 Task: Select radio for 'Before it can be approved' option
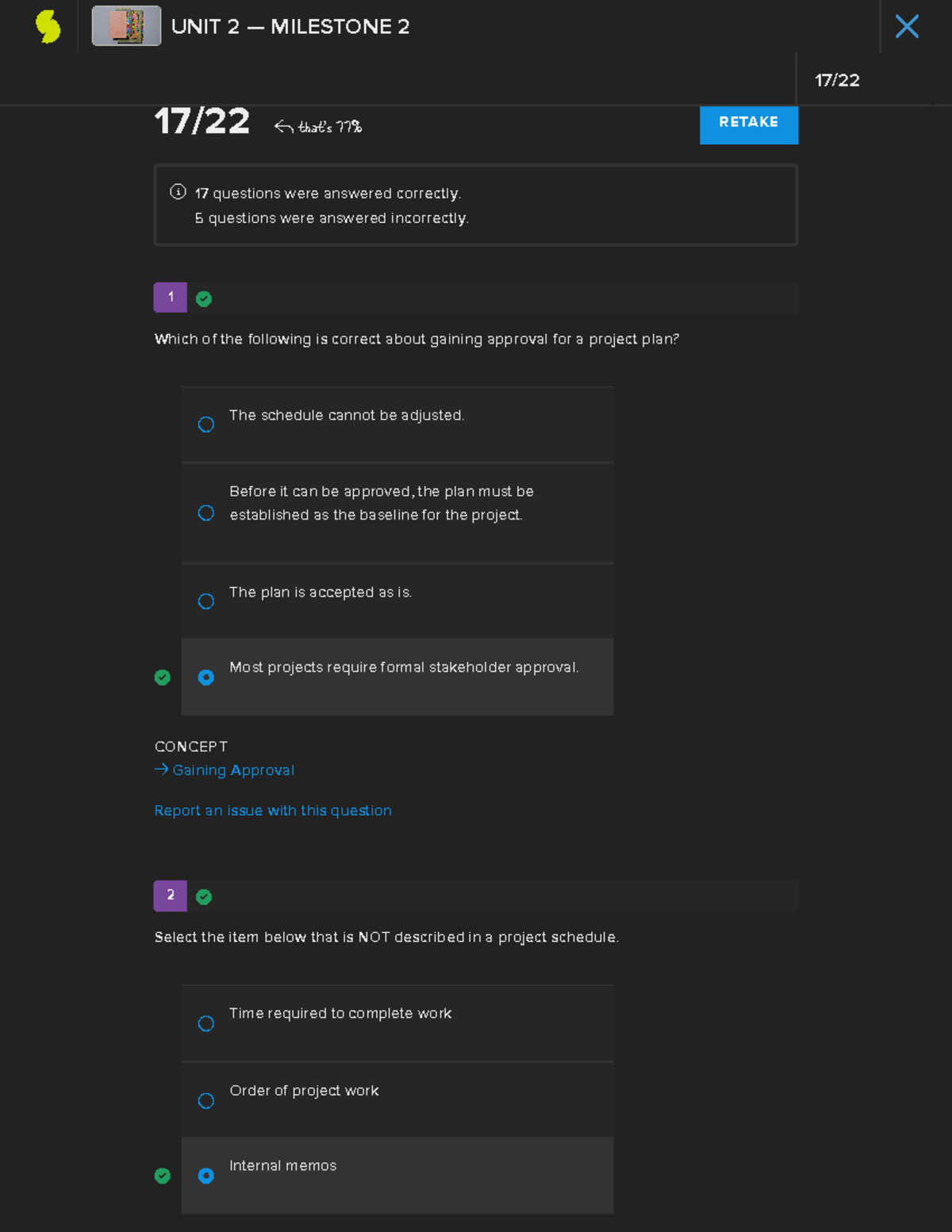point(205,513)
